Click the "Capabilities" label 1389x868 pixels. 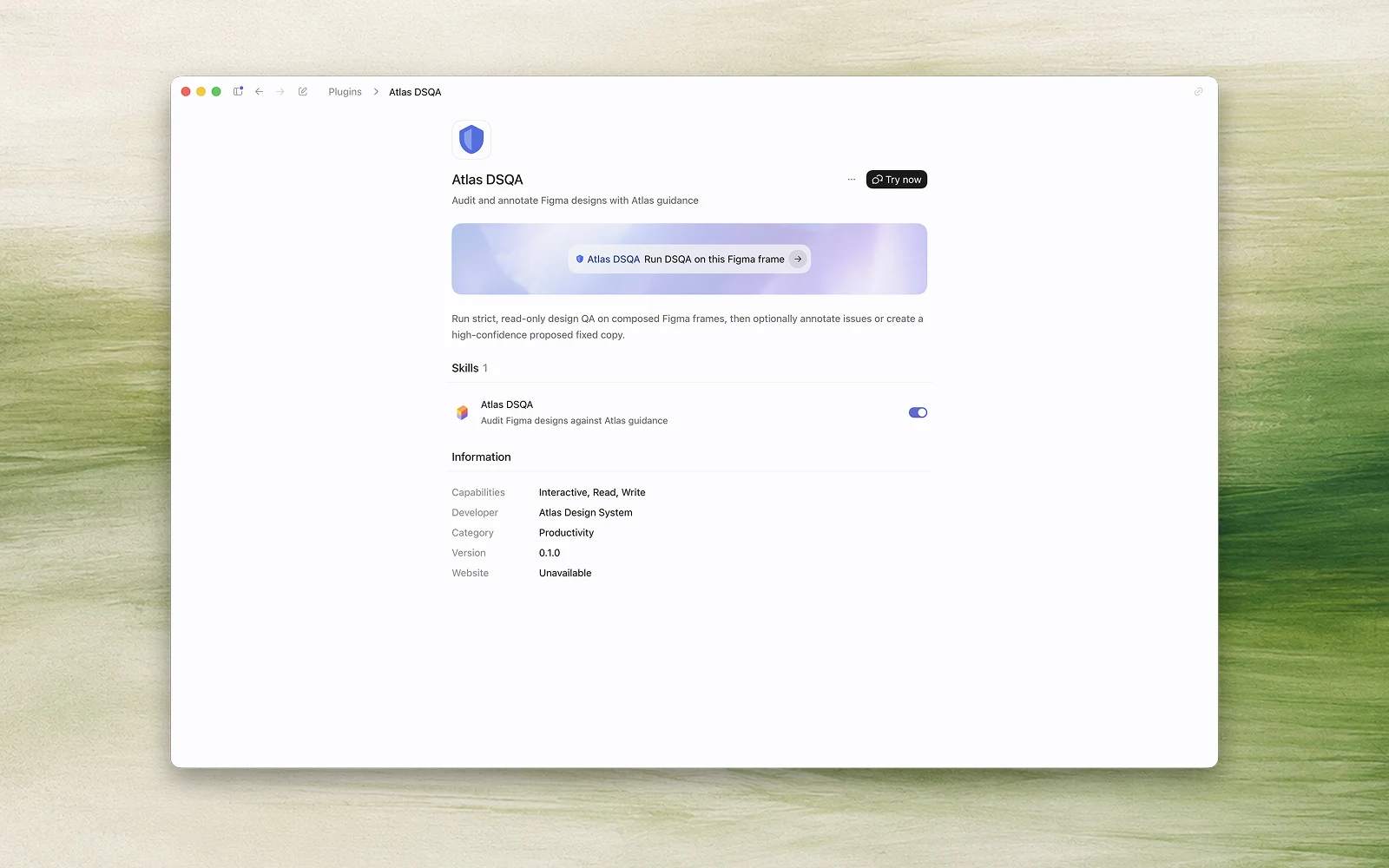click(x=478, y=492)
